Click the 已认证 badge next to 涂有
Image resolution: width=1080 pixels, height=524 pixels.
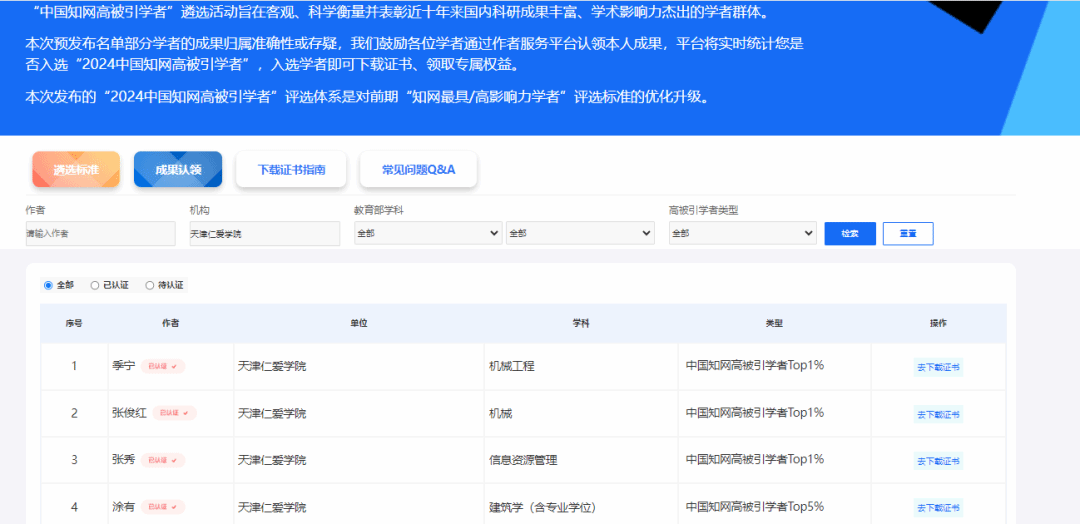(x=163, y=507)
